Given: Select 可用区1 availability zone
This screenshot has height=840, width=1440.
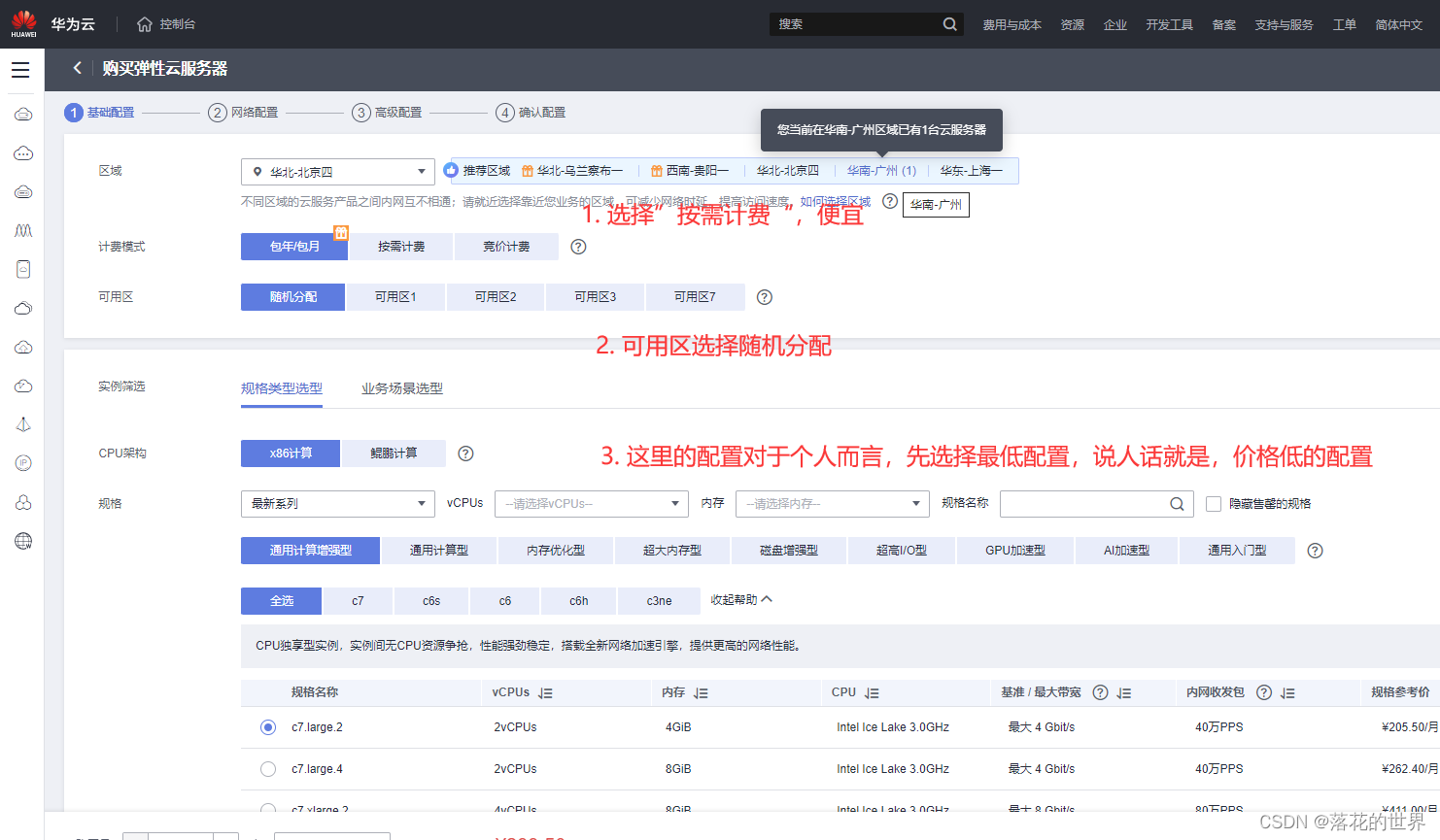Looking at the screenshot, I should click(395, 297).
